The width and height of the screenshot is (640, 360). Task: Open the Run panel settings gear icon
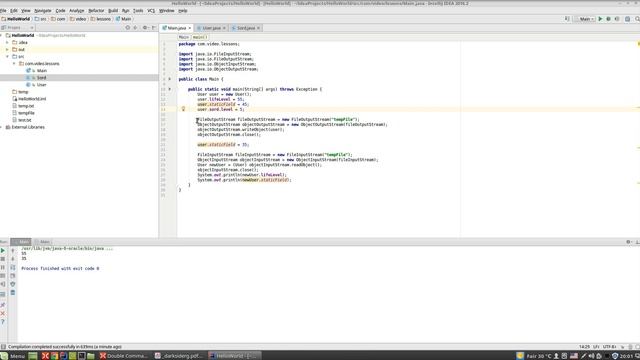coord(629,242)
